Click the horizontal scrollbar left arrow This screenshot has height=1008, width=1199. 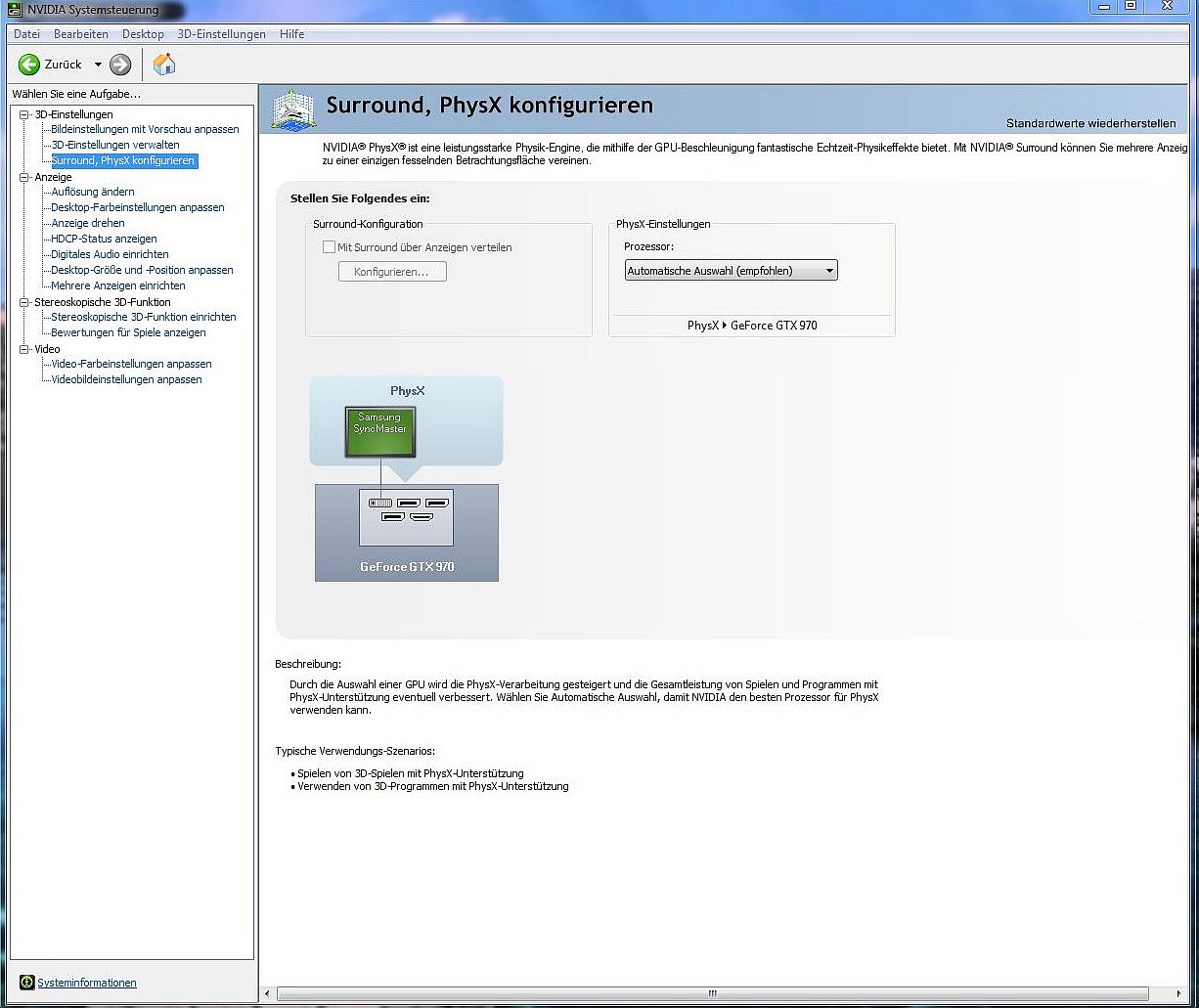(268, 994)
